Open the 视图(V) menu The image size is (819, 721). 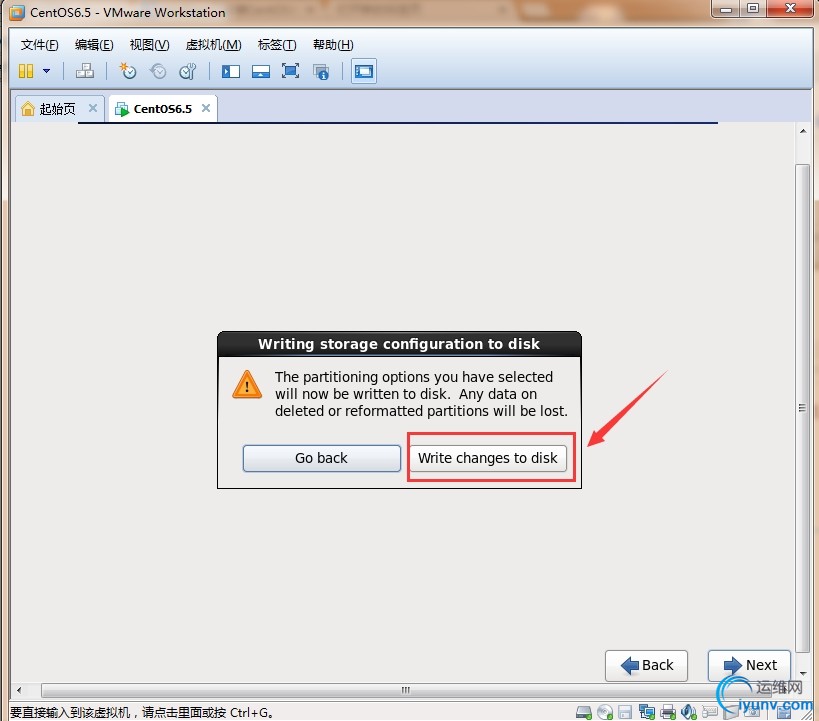point(149,45)
